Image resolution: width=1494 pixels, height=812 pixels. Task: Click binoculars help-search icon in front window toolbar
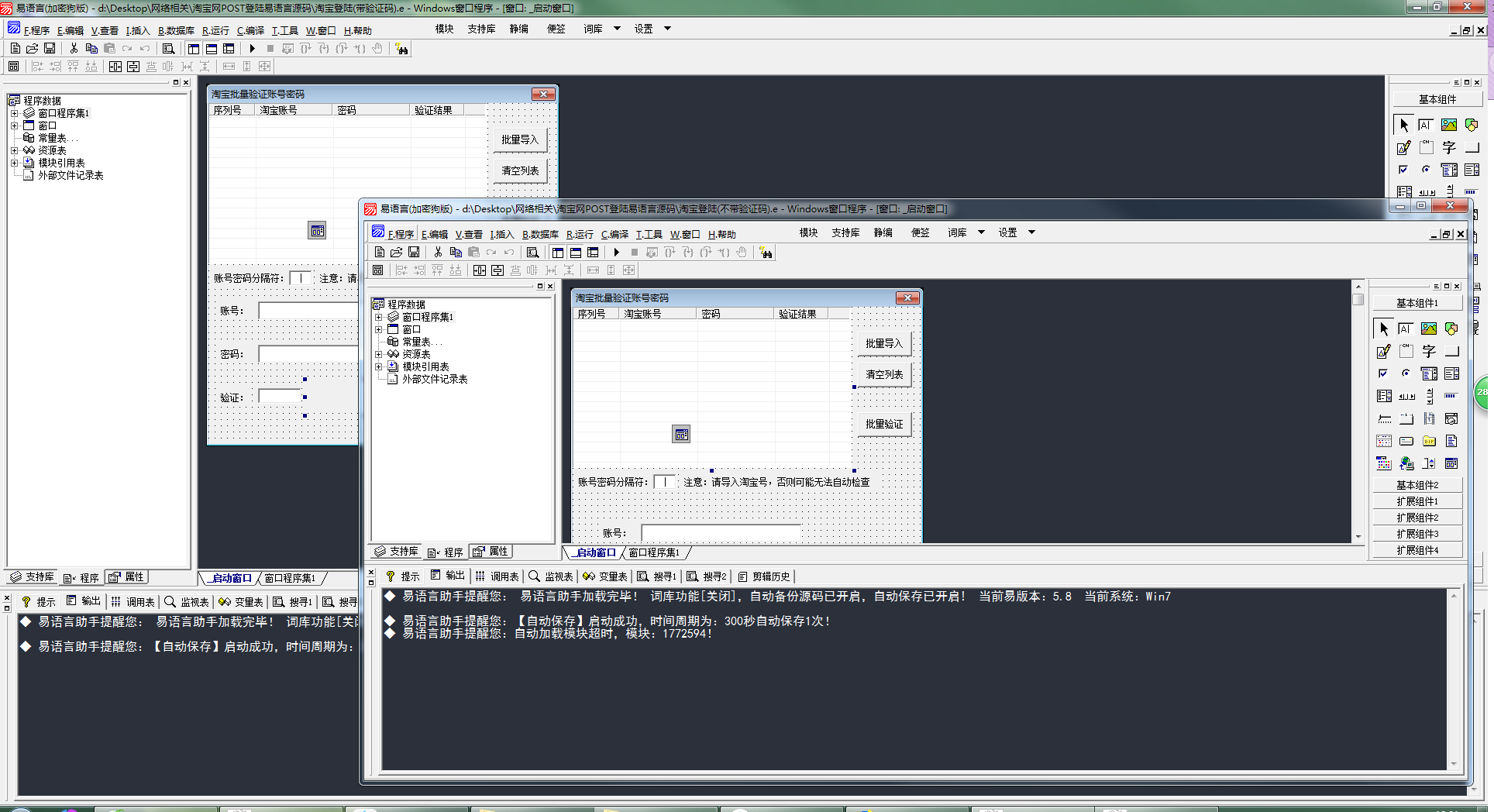[766, 253]
